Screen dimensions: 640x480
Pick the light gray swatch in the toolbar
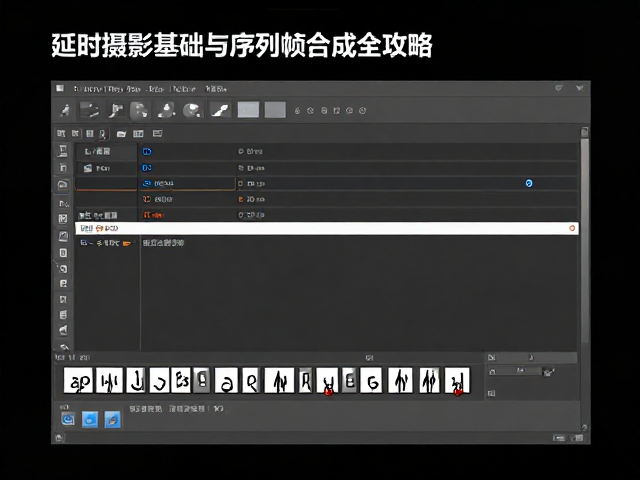pos(248,110)
